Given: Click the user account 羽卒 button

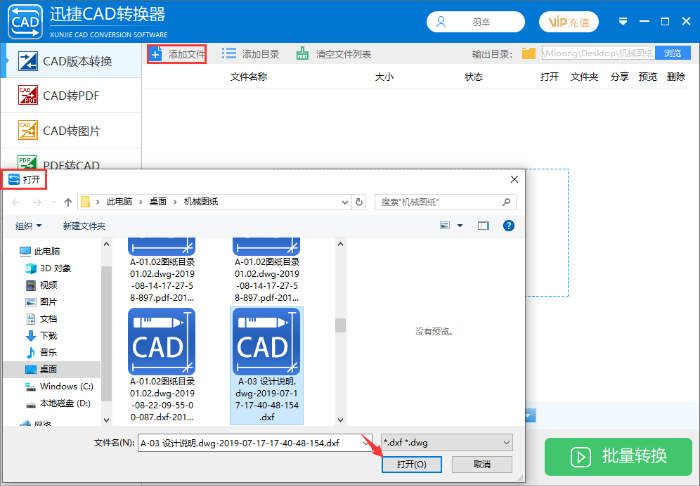Looking at the screenshot, I should click(x=475, y=22).
